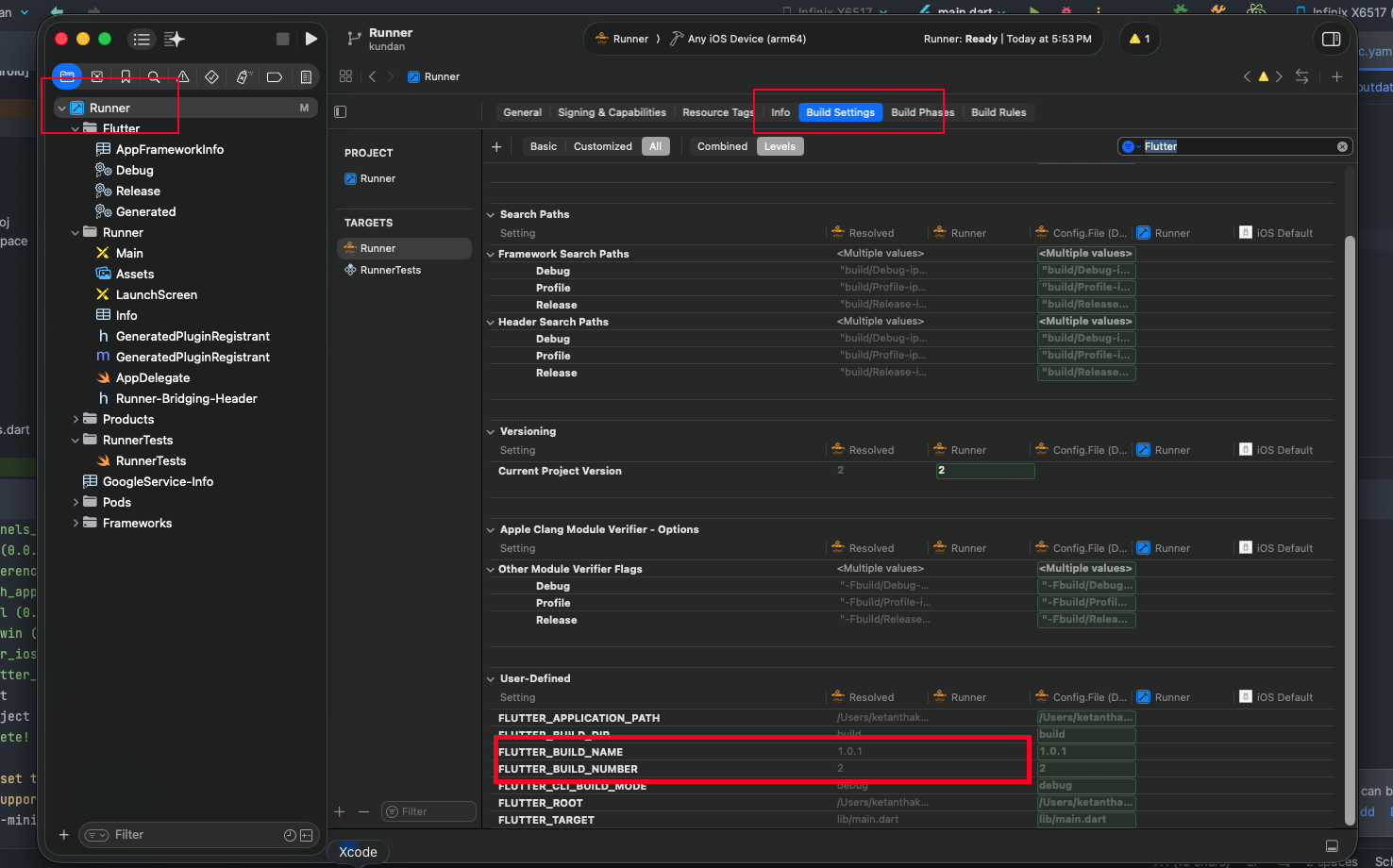Switch to the General tab

pyautogui.click(x=522, y=112)
